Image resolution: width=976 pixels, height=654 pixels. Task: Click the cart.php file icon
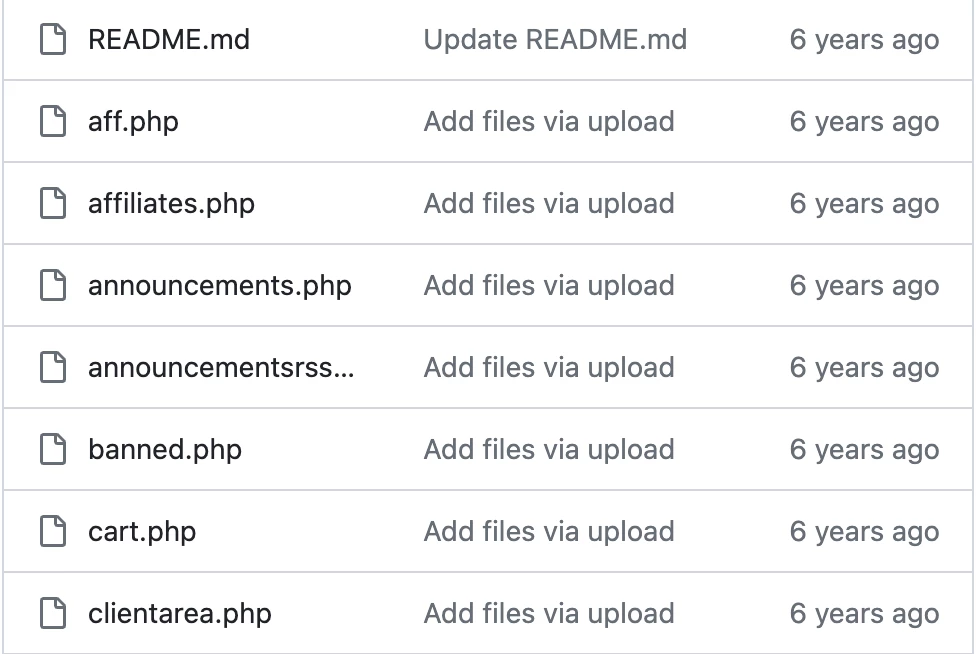pos(51,531)
